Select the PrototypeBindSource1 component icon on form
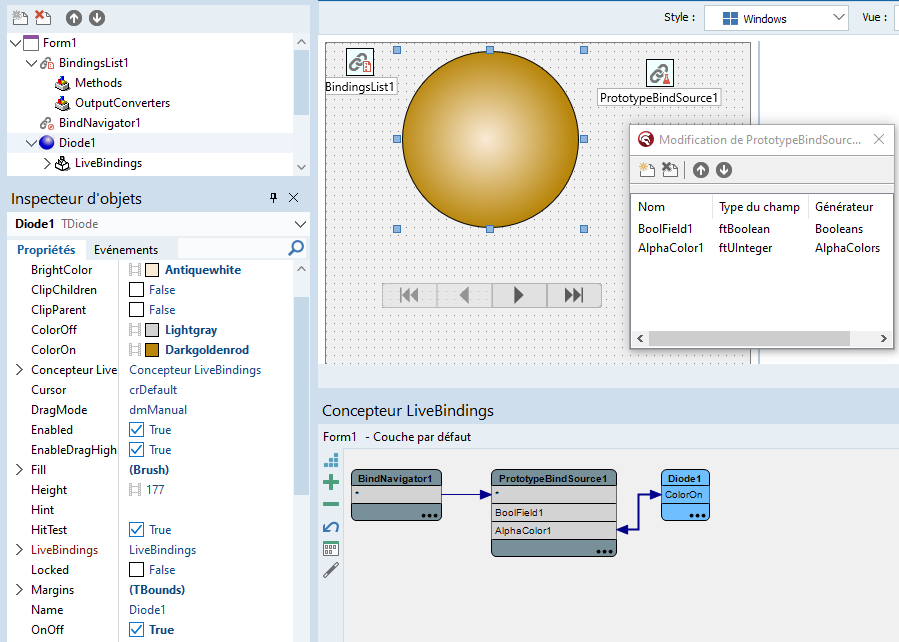899x642 pixels. click(x=659, y=73)
